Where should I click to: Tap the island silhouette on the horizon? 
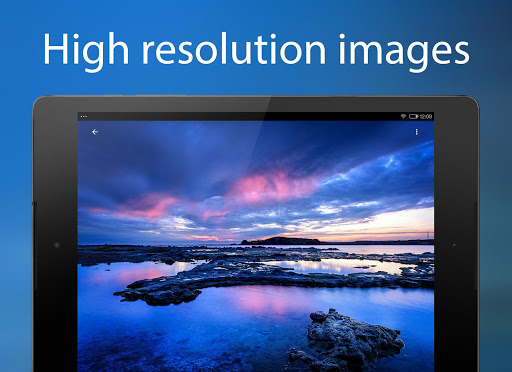point(282,240)
